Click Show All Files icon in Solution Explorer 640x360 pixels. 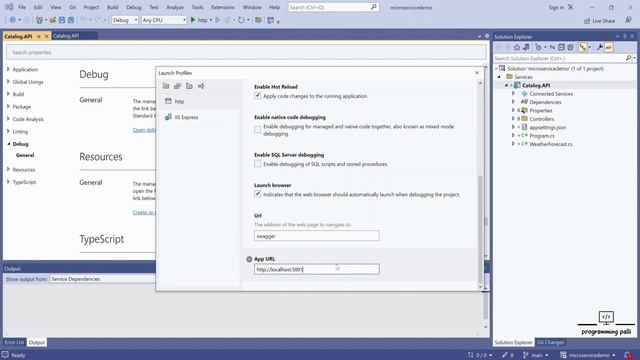click(570, 47)
